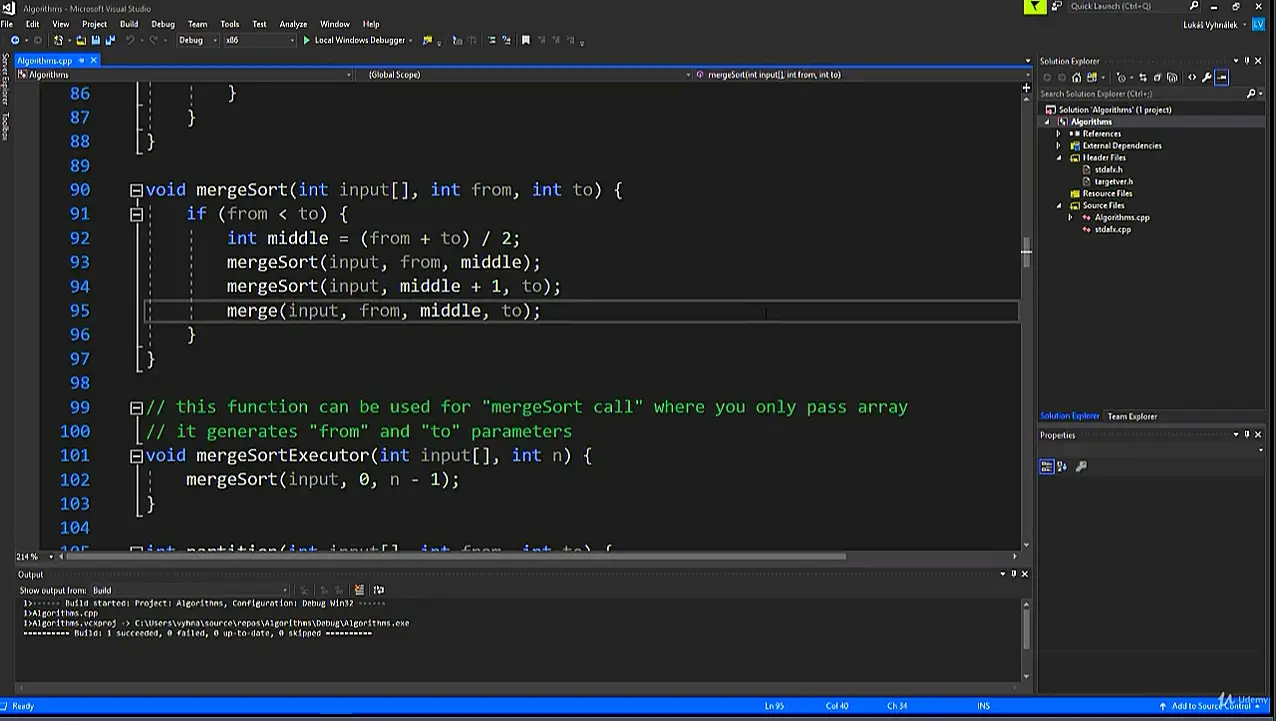This screenshot has width=1277, height=721.
Task: Click the Home icon in Solution Explorer
Action: pos(1077,77)
